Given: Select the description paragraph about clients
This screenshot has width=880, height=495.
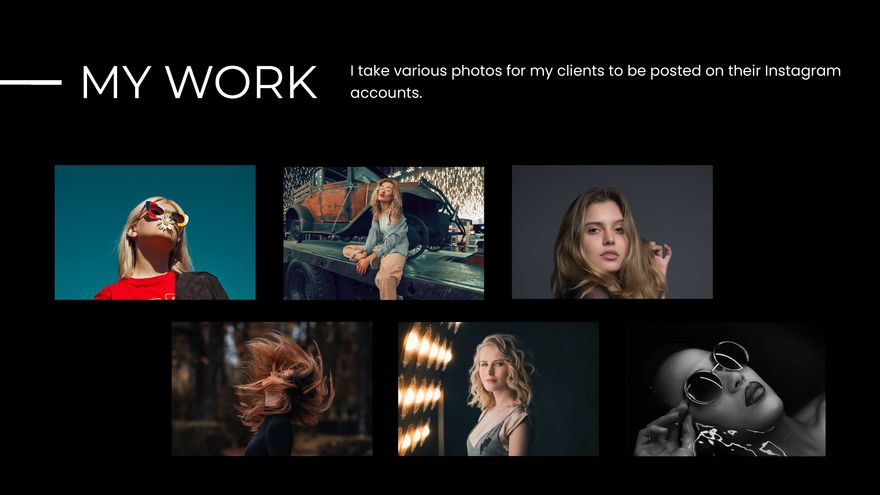Looking at the screenshot, I should point(595,82).
